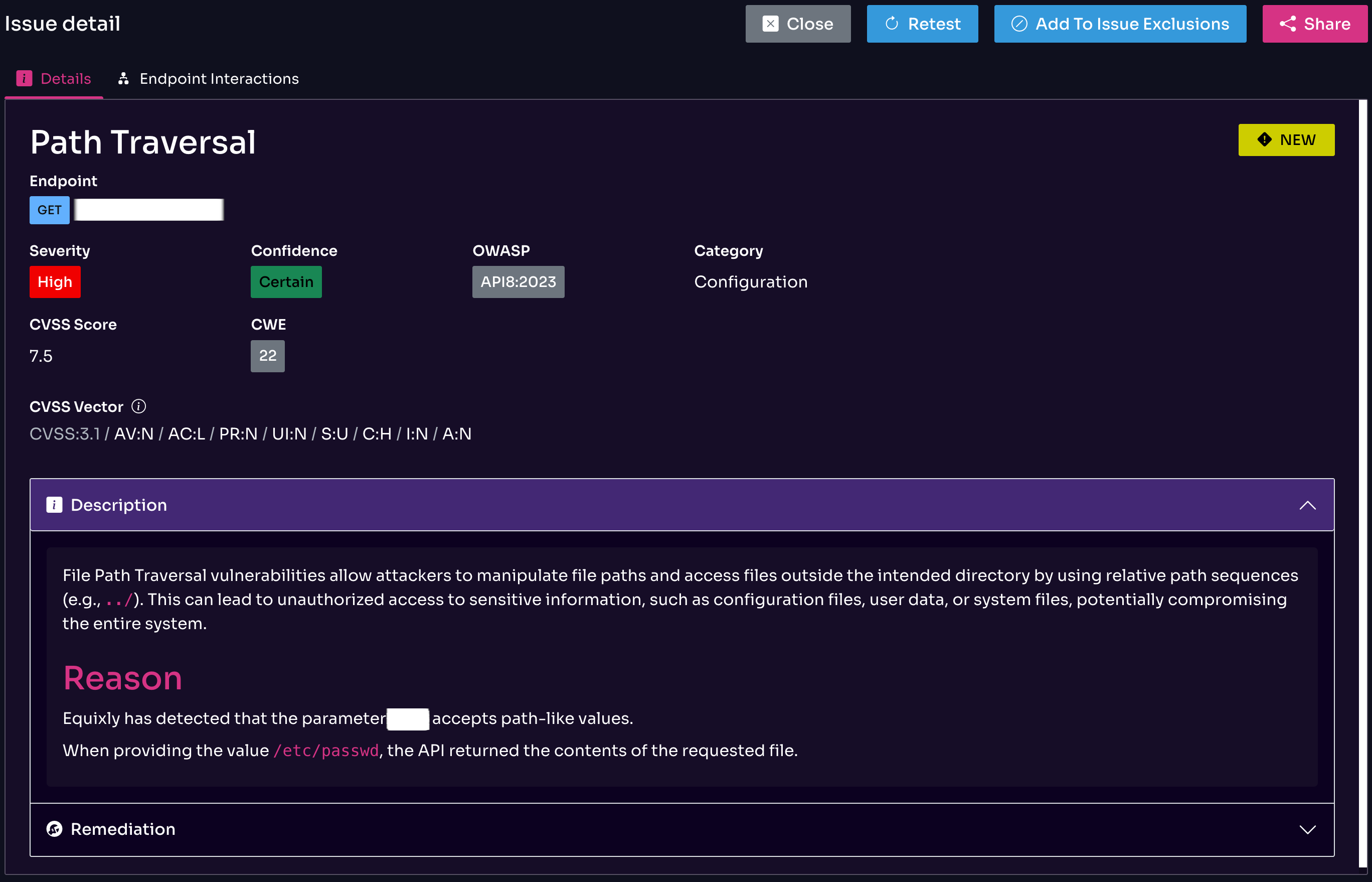Image resolution: width=1372 pixels, height=882 pixels.
Task: Click the X icon inside the Close button
Action: [770, 24]
